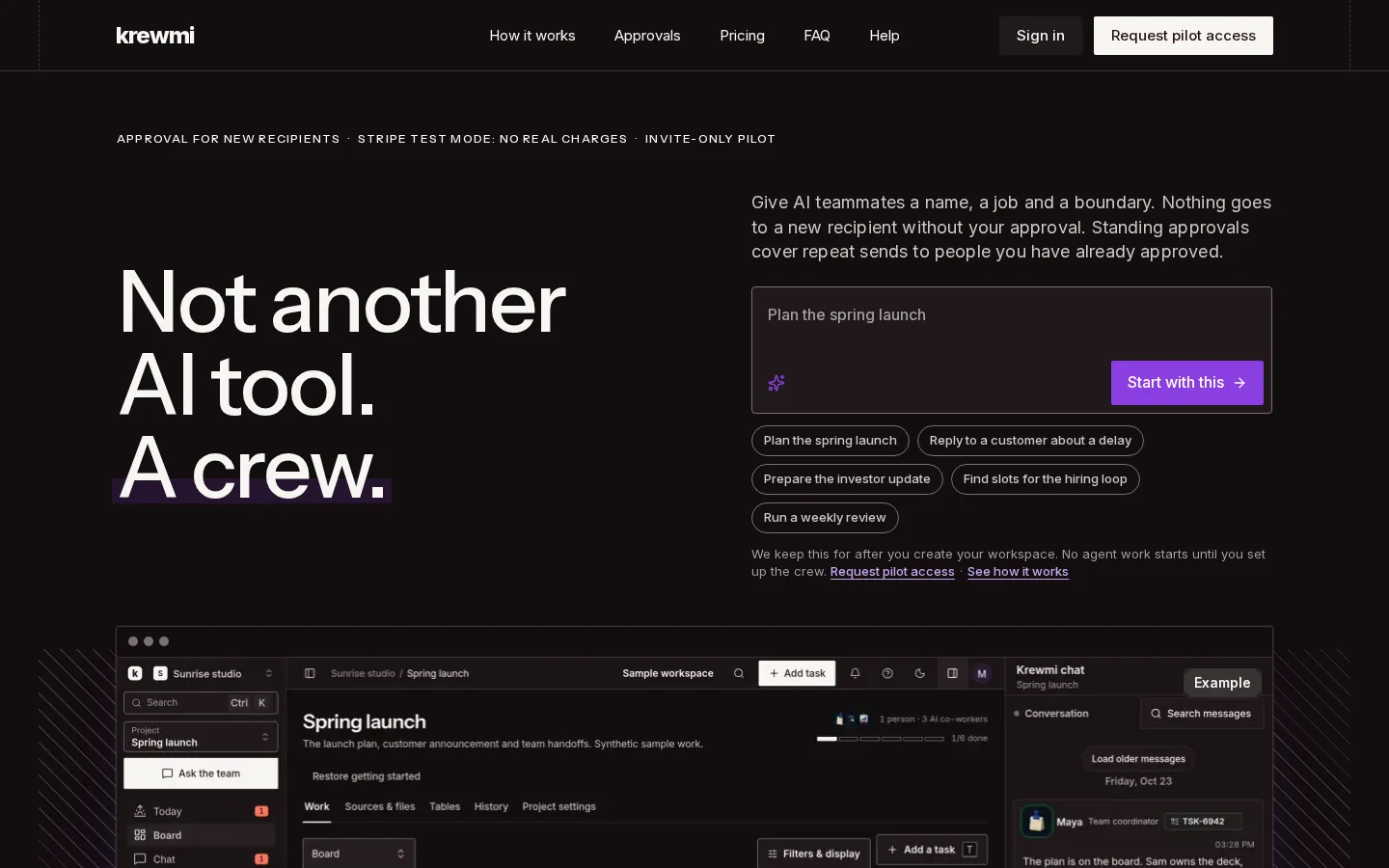The image size is (1389, 868).
Task: Click the Sunrise studio S workspace icon
Action: pos(160,673)
